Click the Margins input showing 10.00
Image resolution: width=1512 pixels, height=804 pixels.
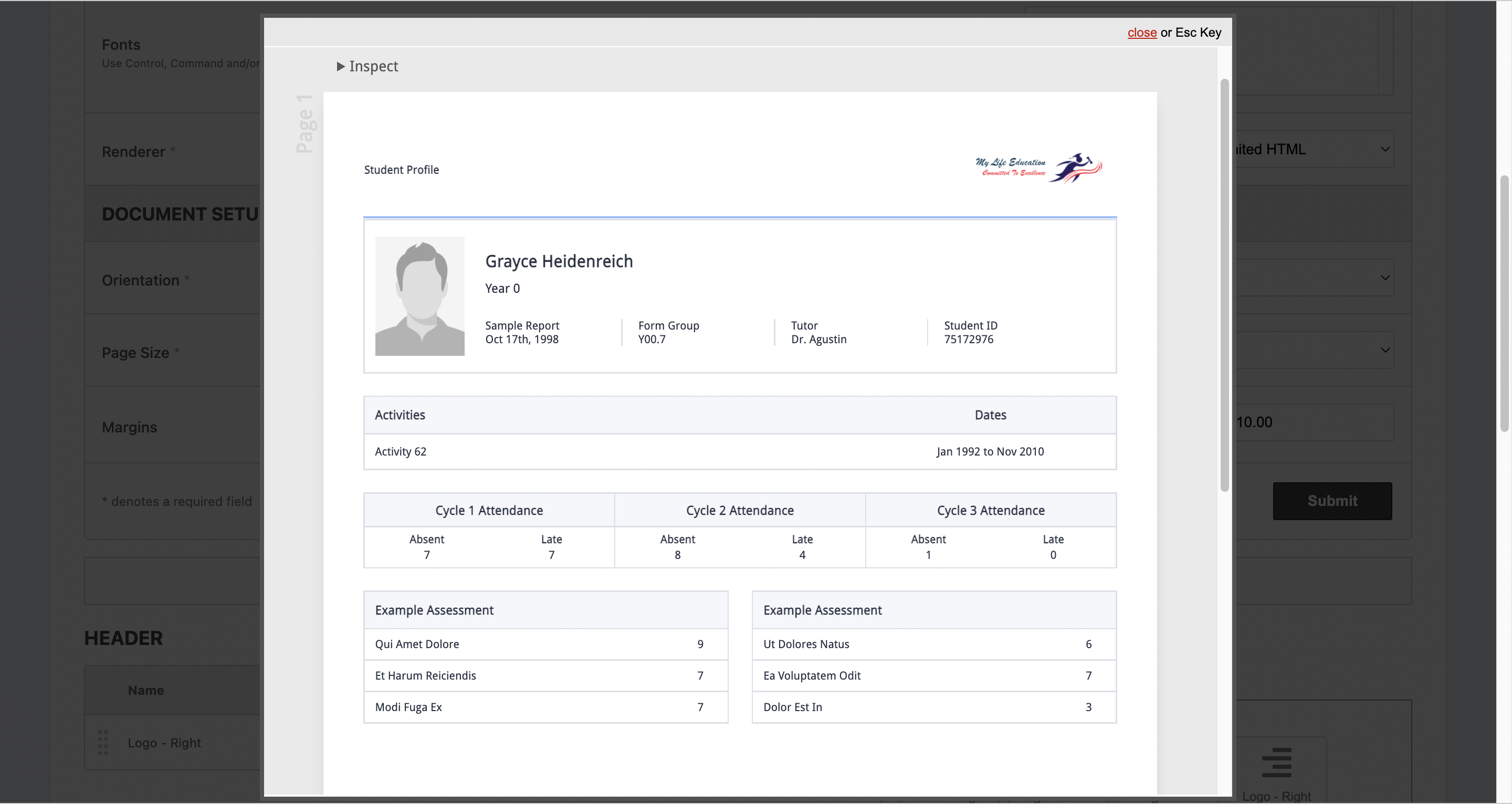pos(1314,422)
